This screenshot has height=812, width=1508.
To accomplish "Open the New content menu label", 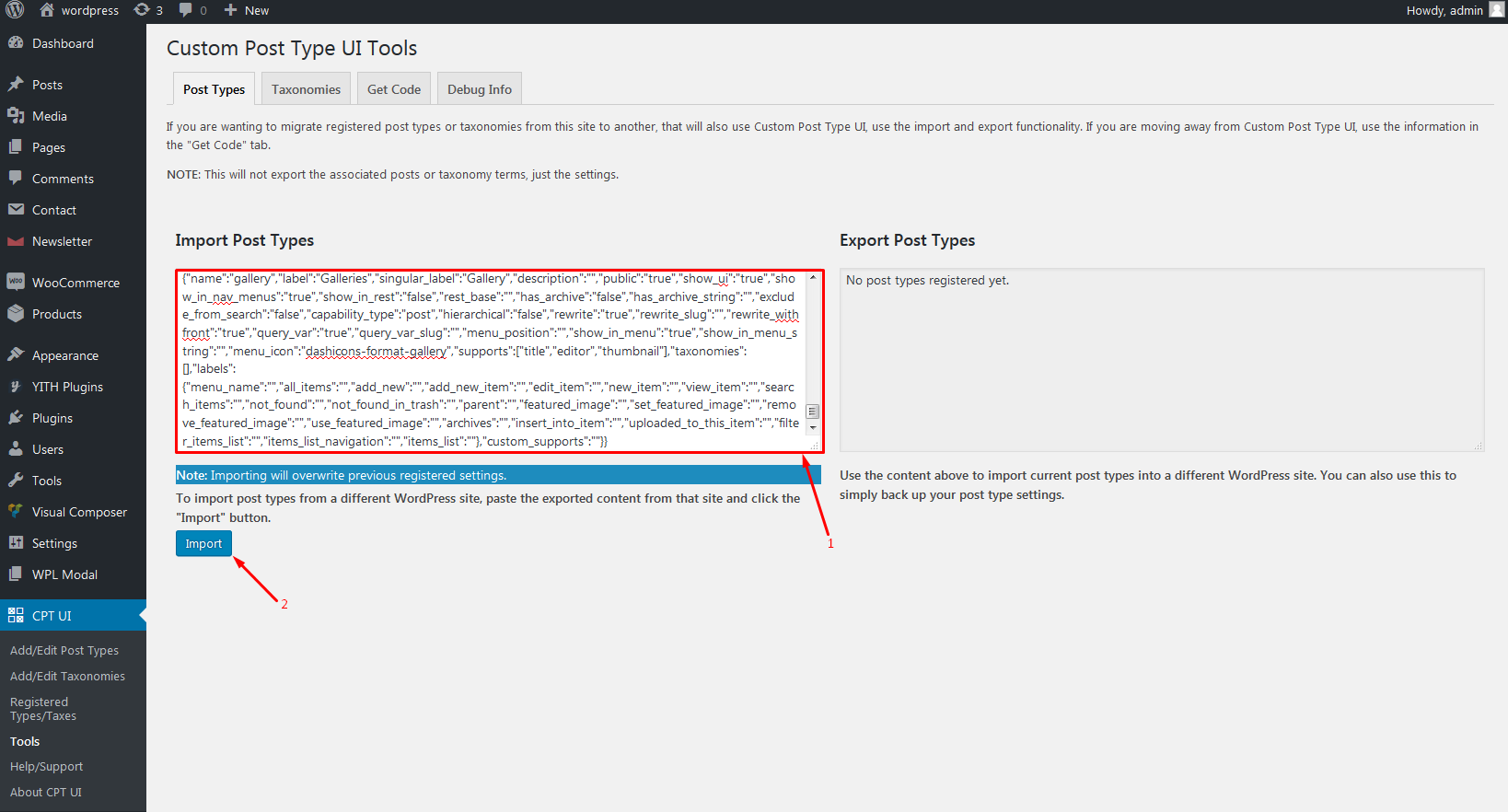I will tap(257, 10).
